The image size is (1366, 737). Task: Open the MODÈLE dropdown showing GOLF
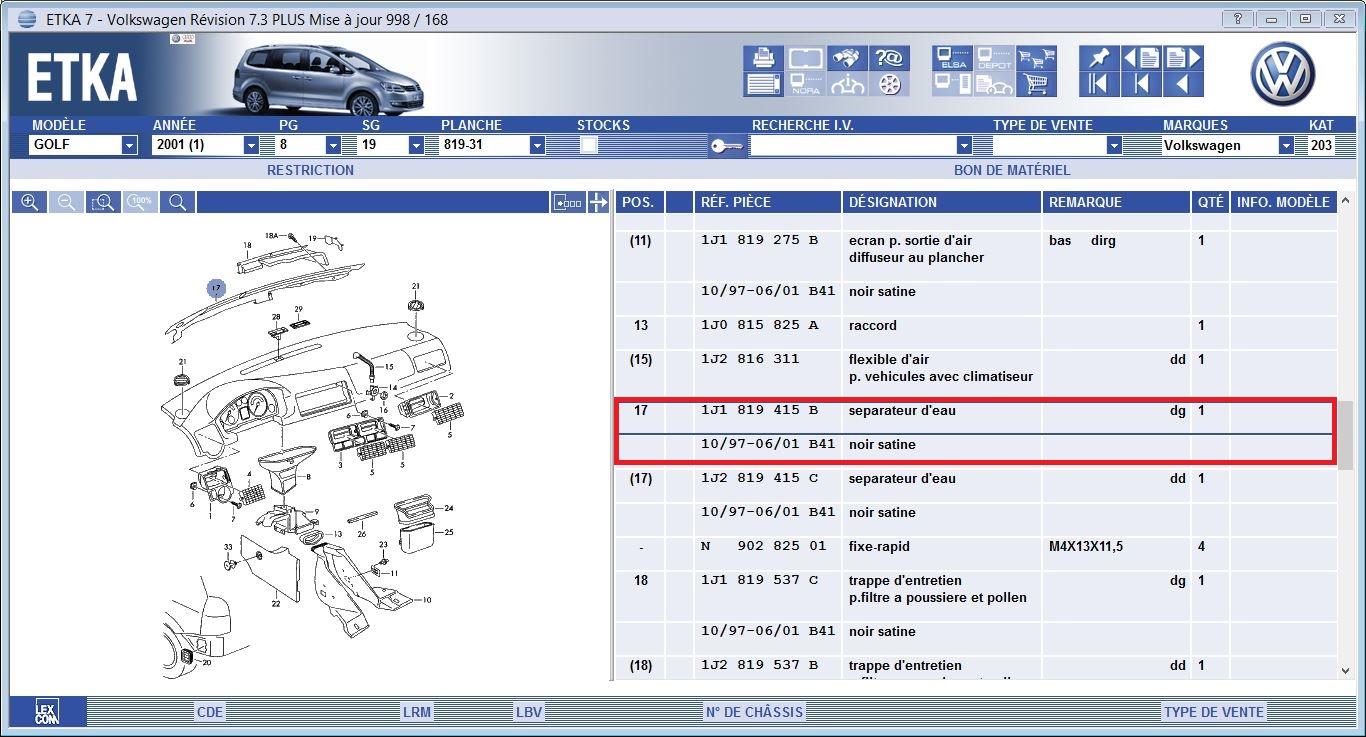click(x=129, y=145)
